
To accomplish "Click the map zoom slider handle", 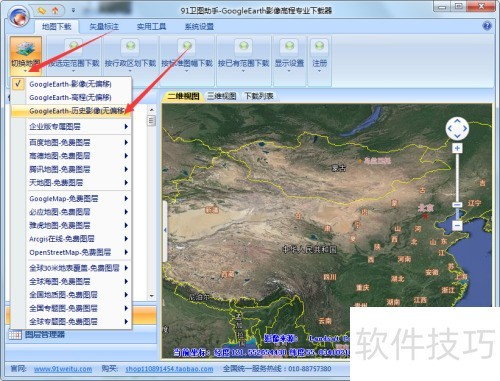I will click(x=457, y=205).
